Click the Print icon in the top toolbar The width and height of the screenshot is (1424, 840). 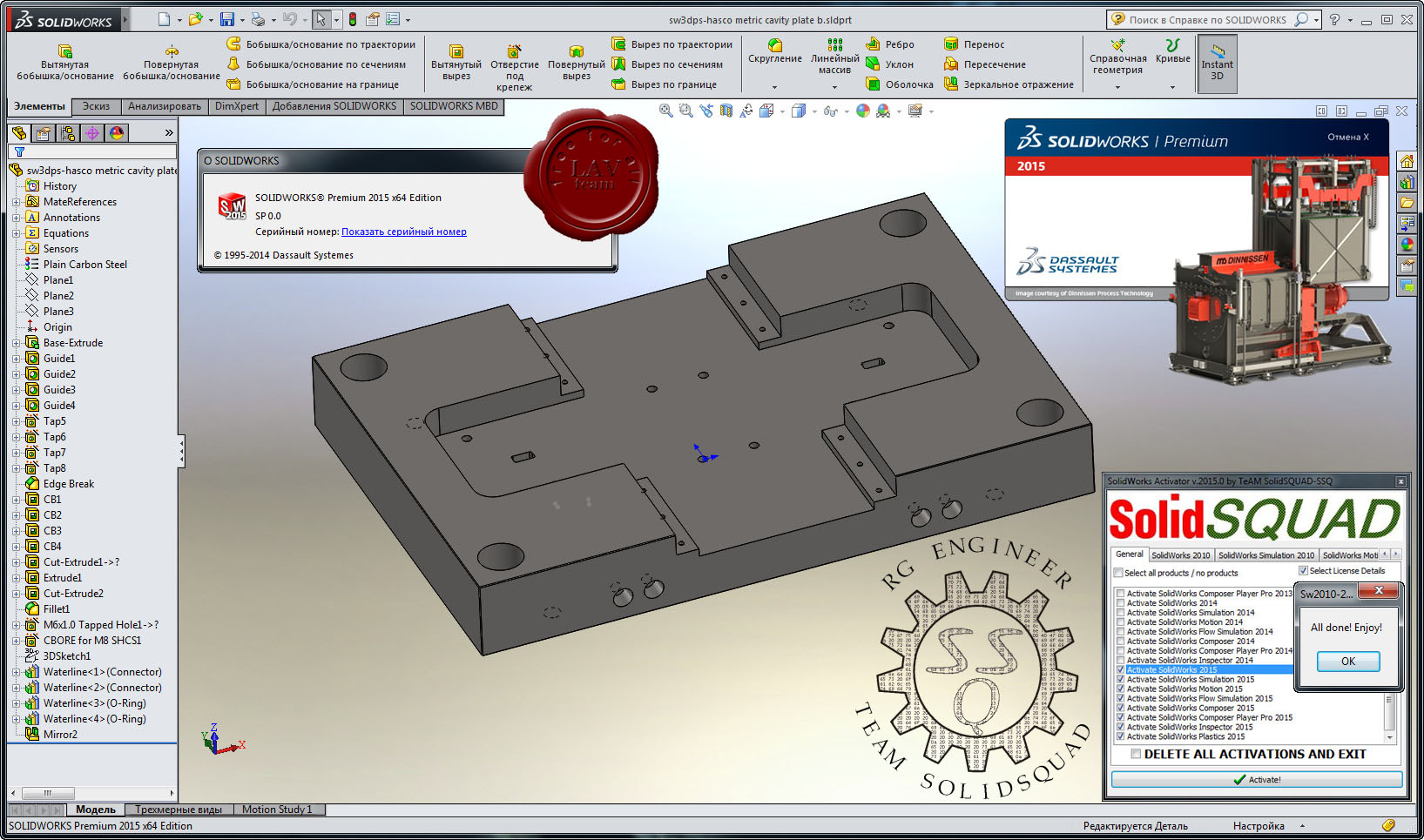point(258,19)
